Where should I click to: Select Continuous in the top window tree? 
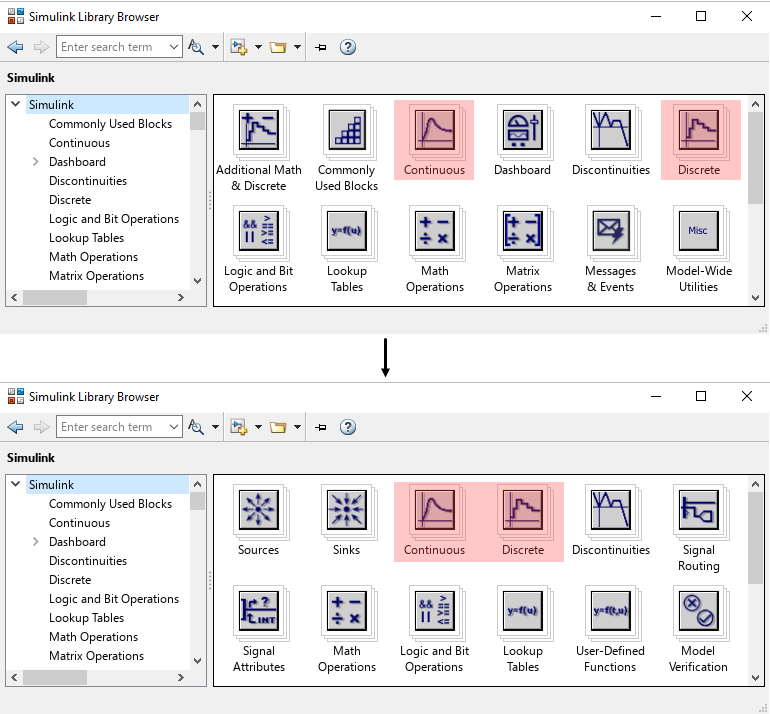(x=79, y=143)
